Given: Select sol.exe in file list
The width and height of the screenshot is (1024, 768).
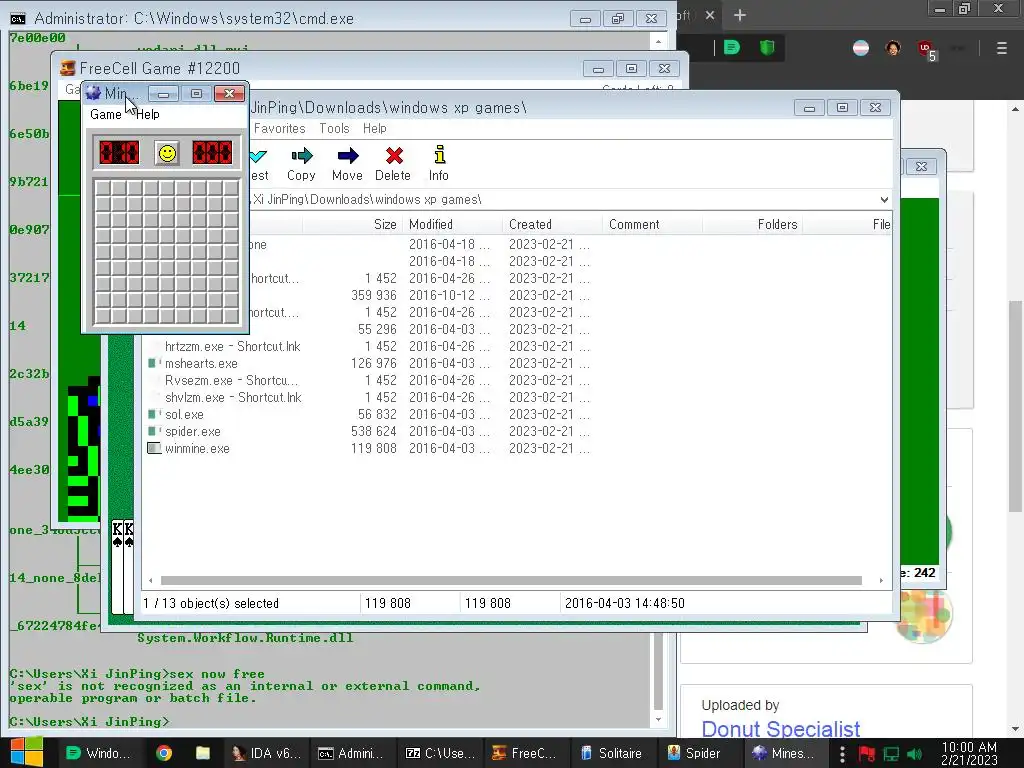Looking at the screenshot, I should coord(184,415).
